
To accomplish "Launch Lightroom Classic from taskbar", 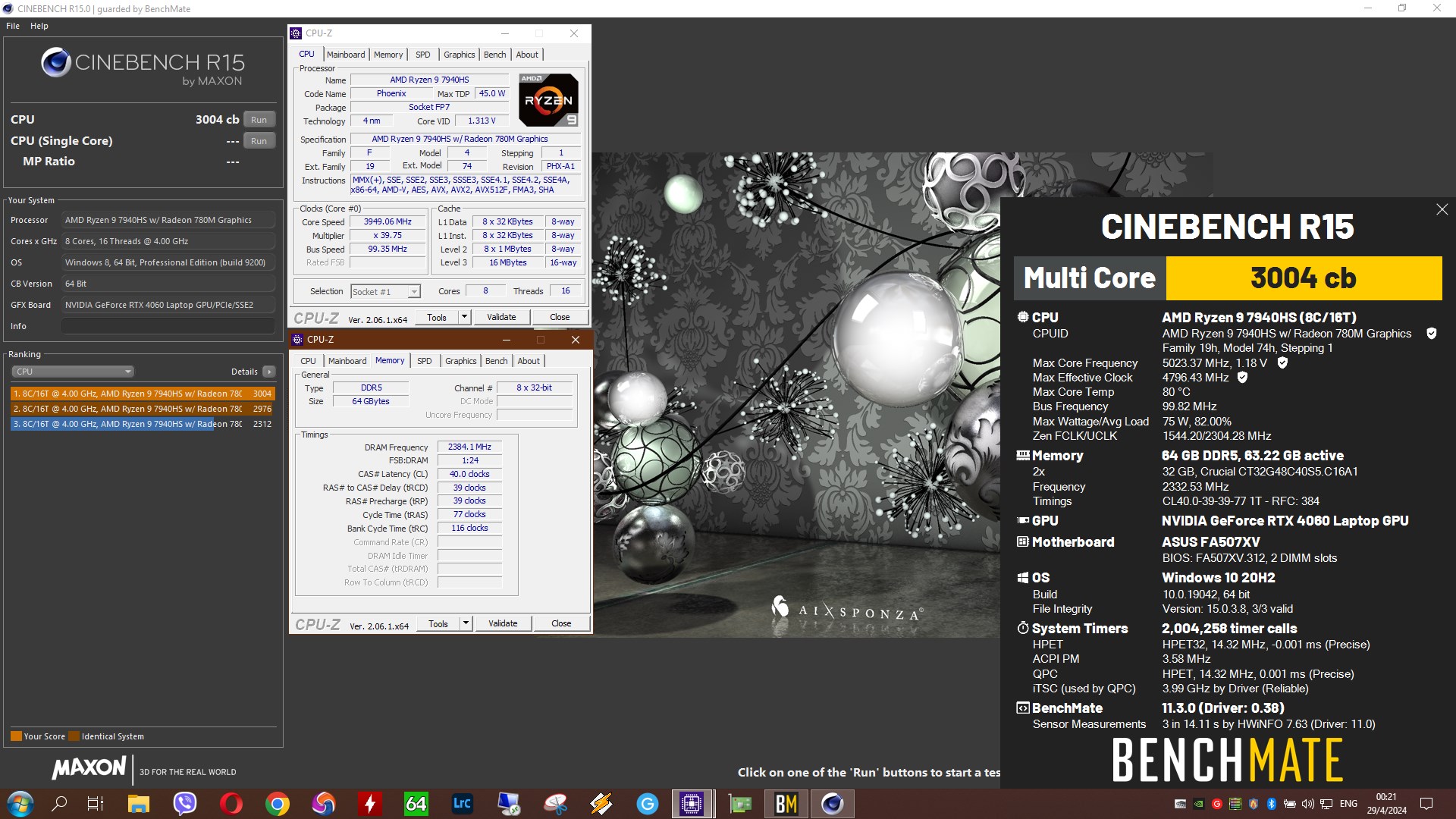I will pos(462,804).
